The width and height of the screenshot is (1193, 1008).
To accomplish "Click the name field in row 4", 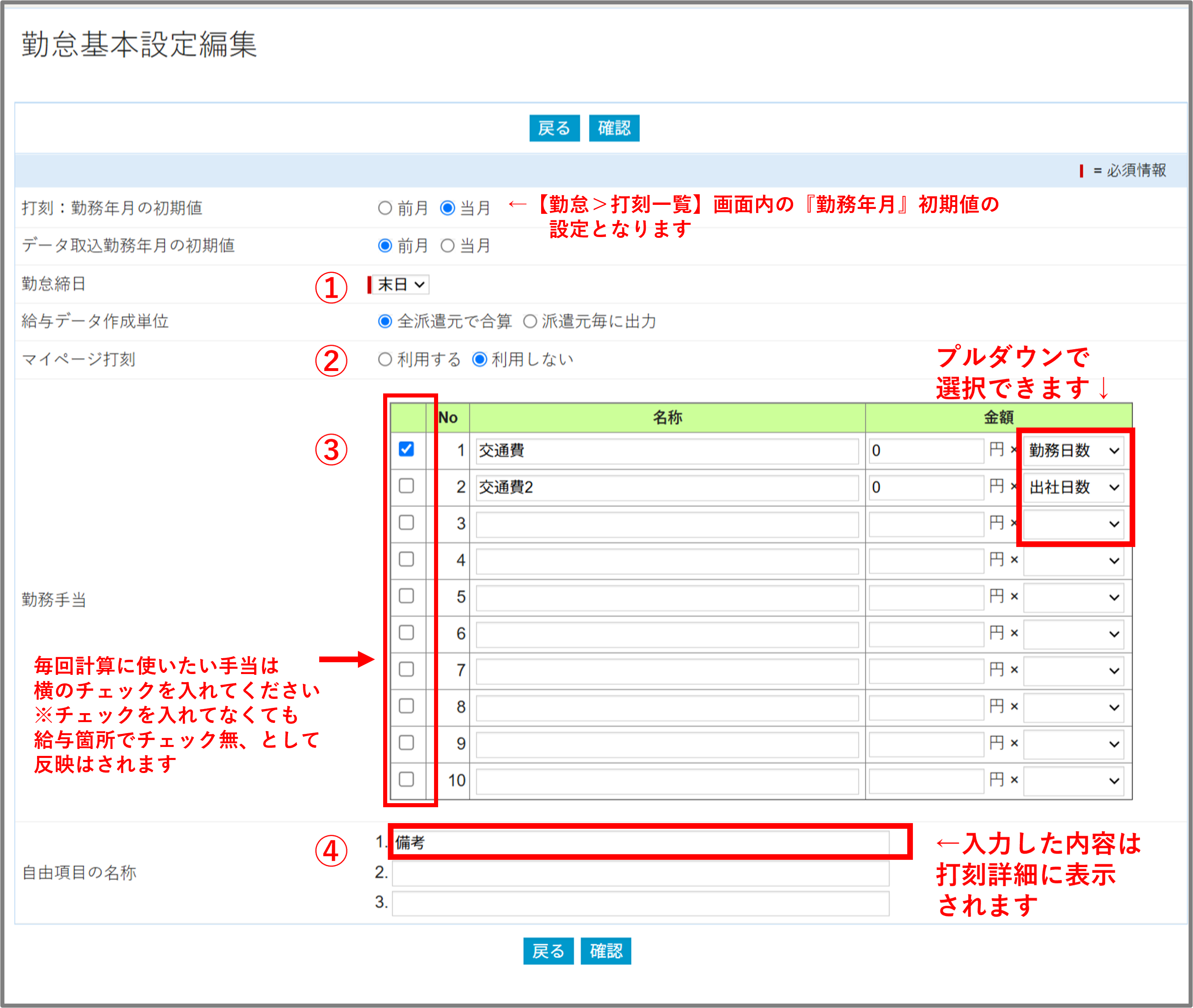I will [x=667, y=560].
